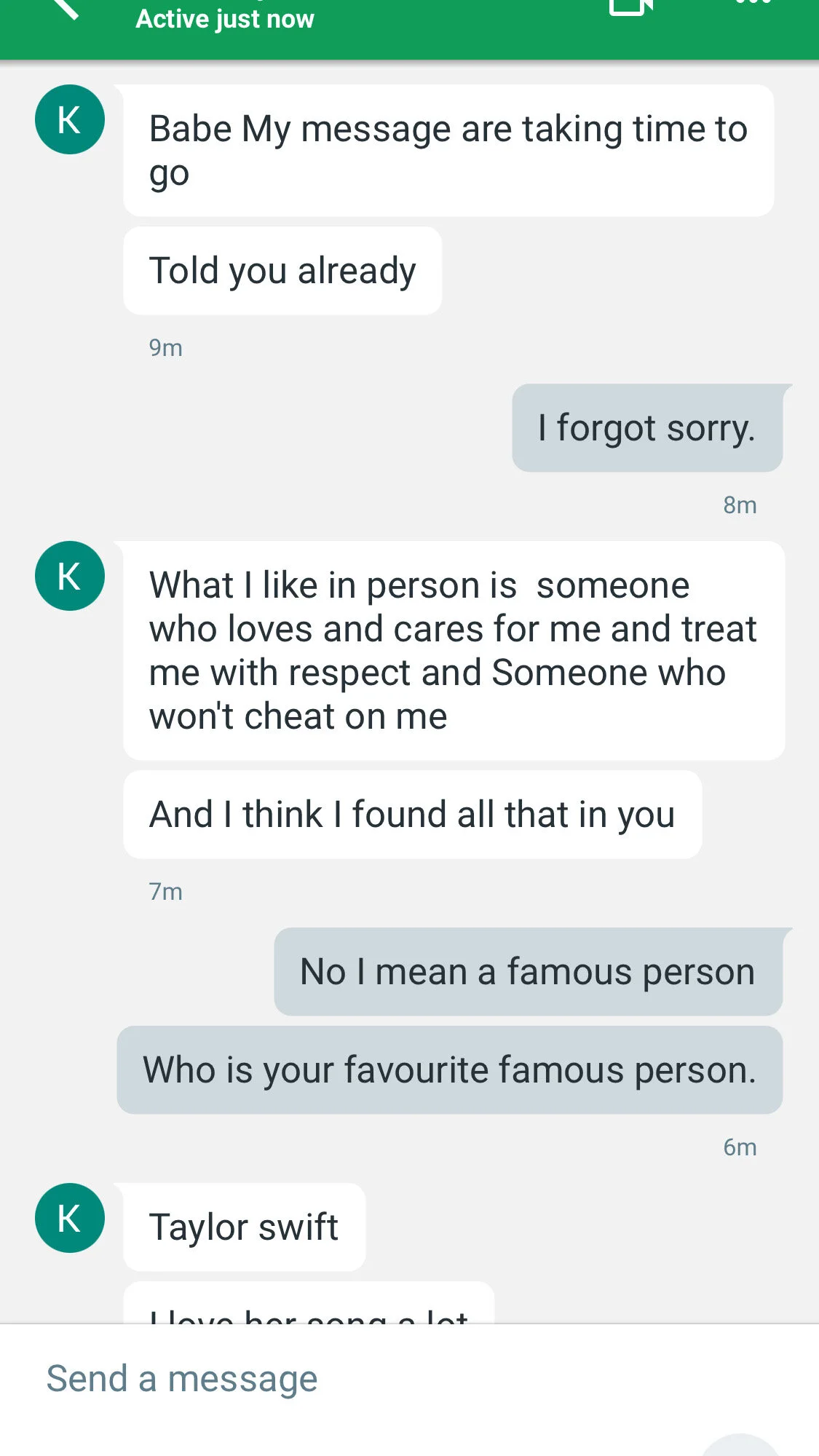
Task: Tap the 'Taylor swift' message bubble
Action: pos(245,1227)
